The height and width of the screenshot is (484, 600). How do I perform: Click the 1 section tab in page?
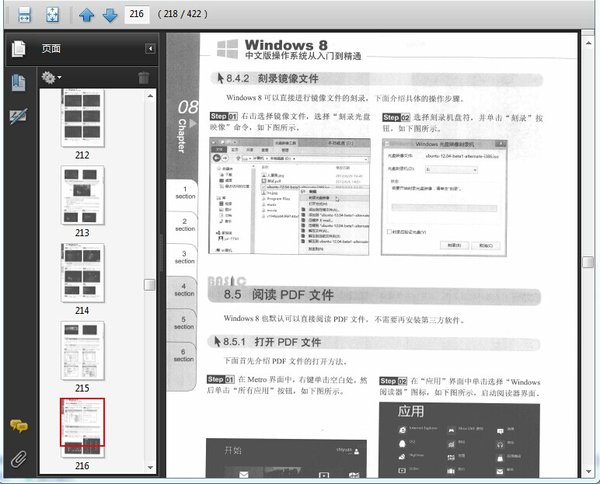pyautogui.click(x=183, y=194)
